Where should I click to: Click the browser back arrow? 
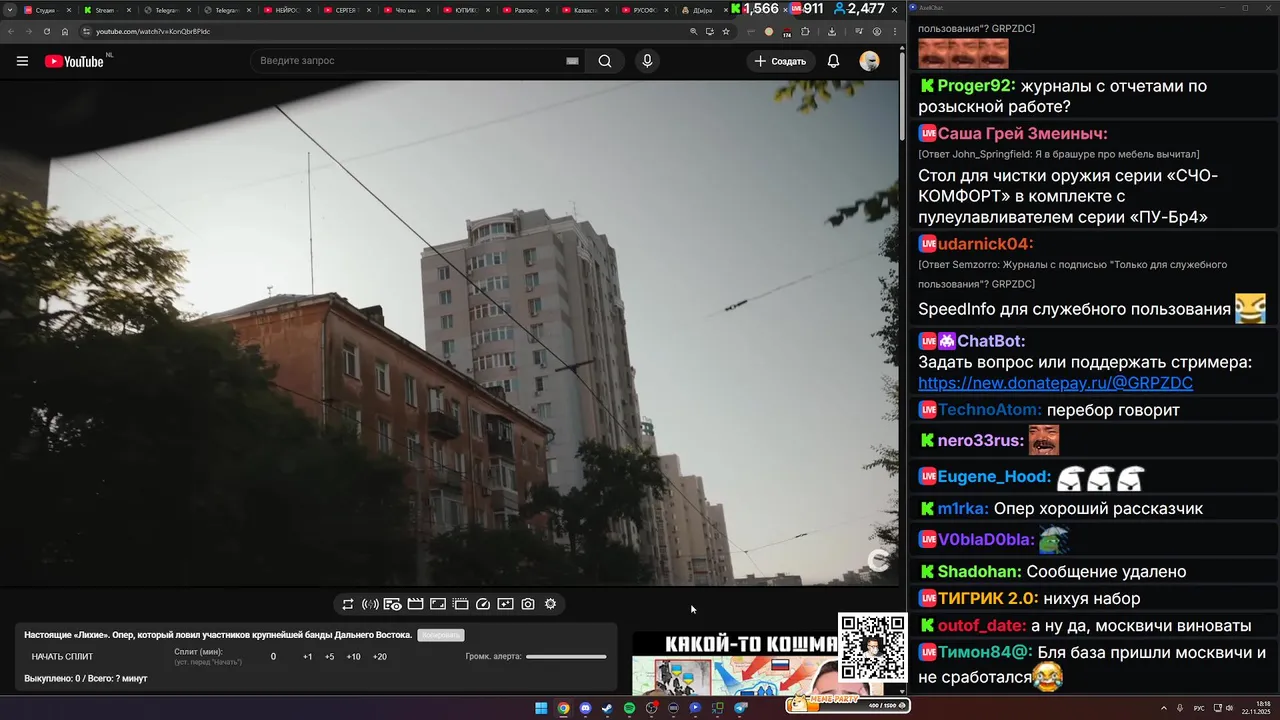11,31
